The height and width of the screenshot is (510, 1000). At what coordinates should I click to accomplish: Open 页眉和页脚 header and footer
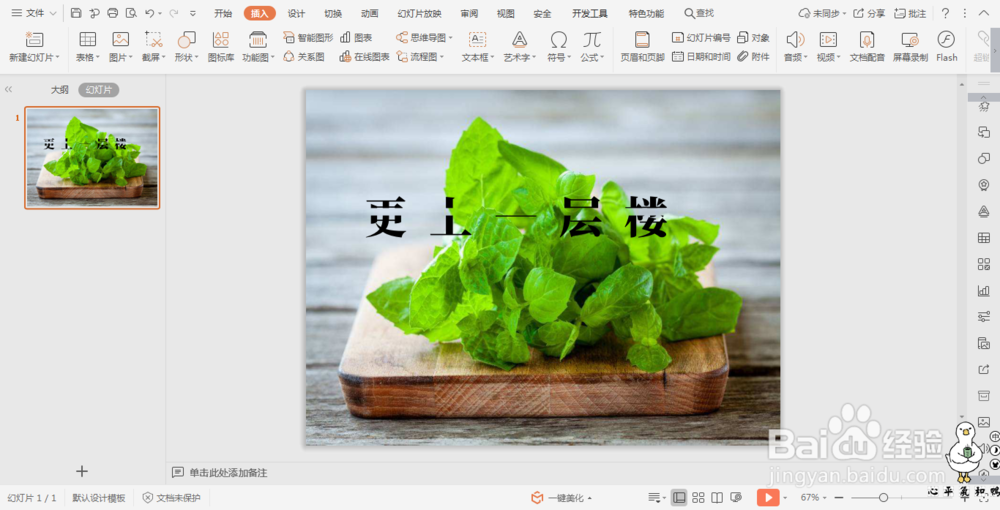pos(642,47)
